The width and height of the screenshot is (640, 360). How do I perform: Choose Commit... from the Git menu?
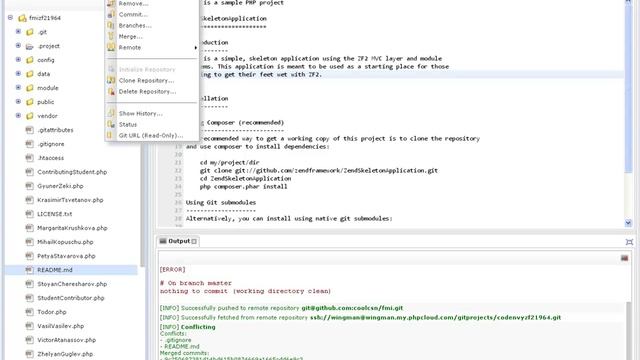point(133,14)
